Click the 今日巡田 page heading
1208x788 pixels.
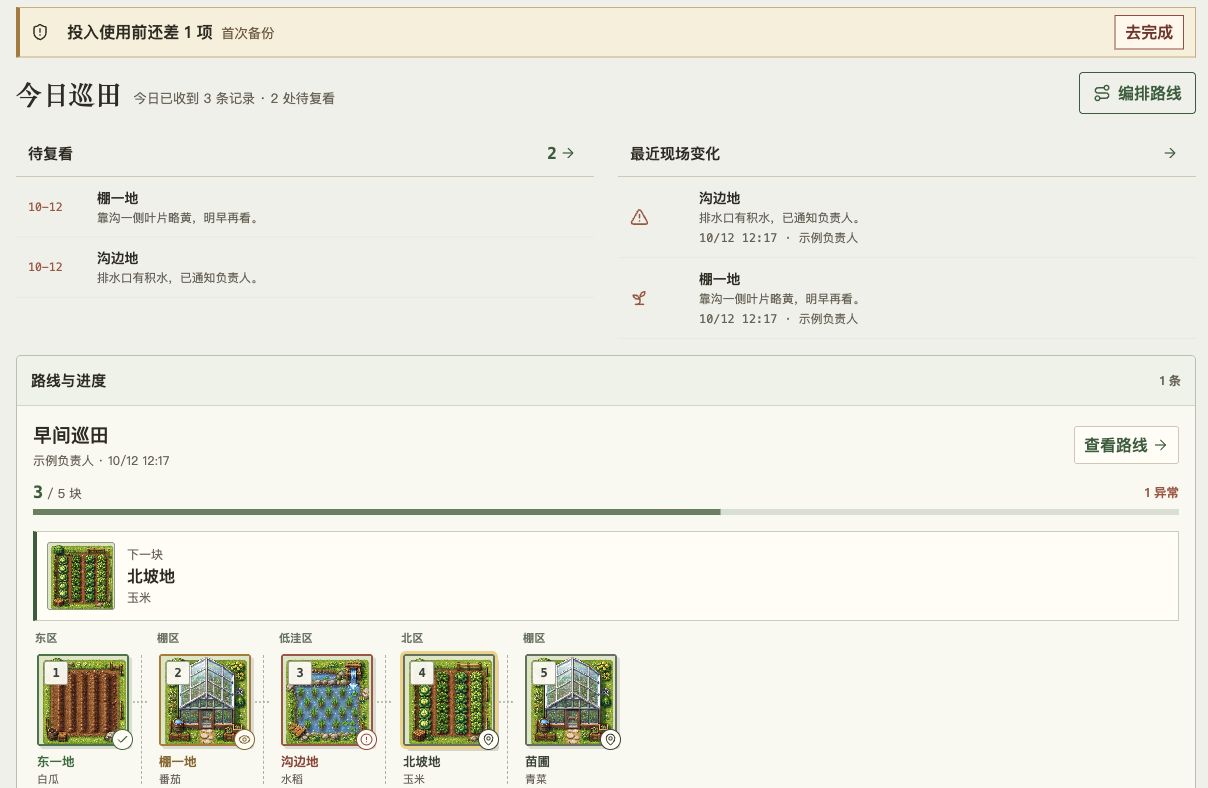point(68,95)
